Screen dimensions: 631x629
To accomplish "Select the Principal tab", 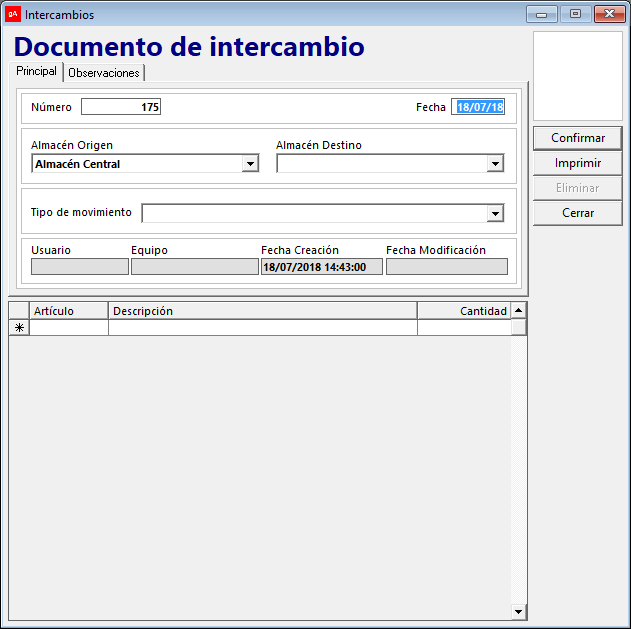I will [36, 72].
